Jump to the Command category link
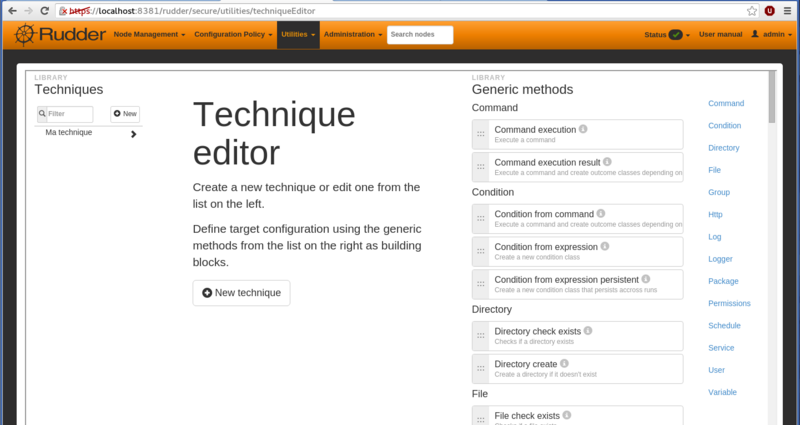This screenshot has height=425, width=800. 726,104
